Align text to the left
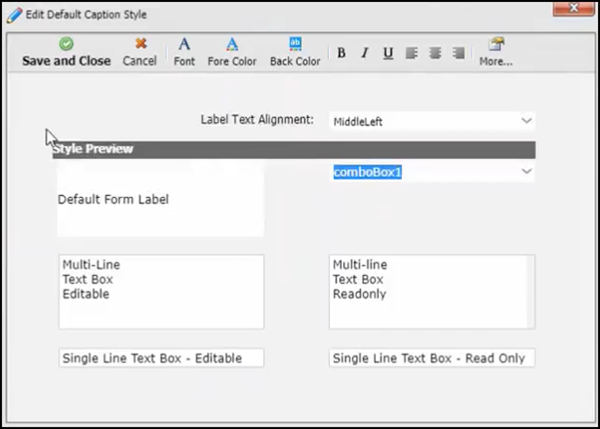Screen dimensions: 600x429 tap(412, 53)
